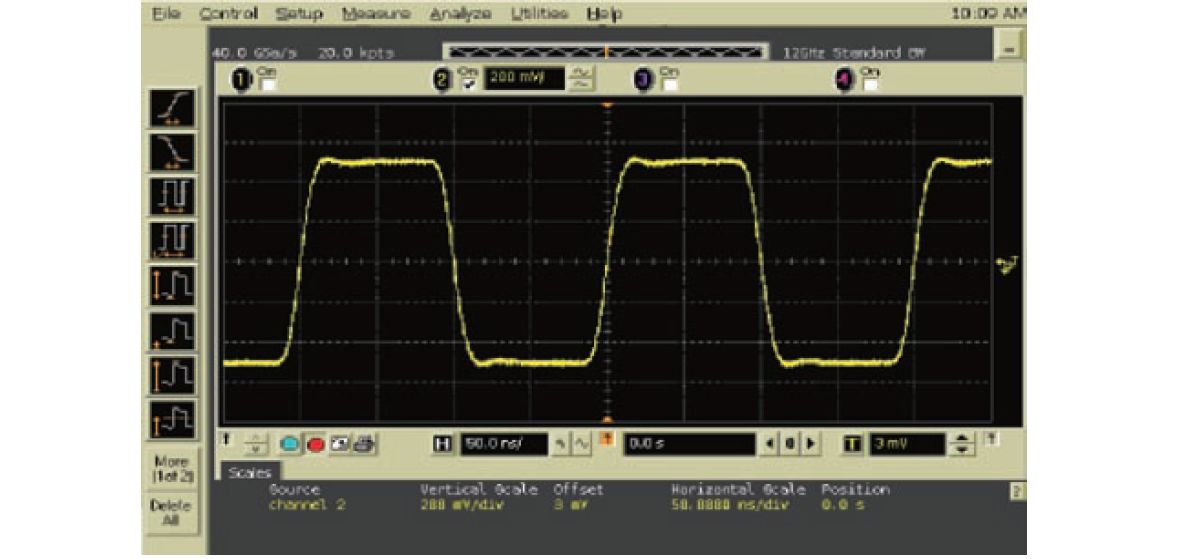Open the File menu

click(x=166, y=14)
